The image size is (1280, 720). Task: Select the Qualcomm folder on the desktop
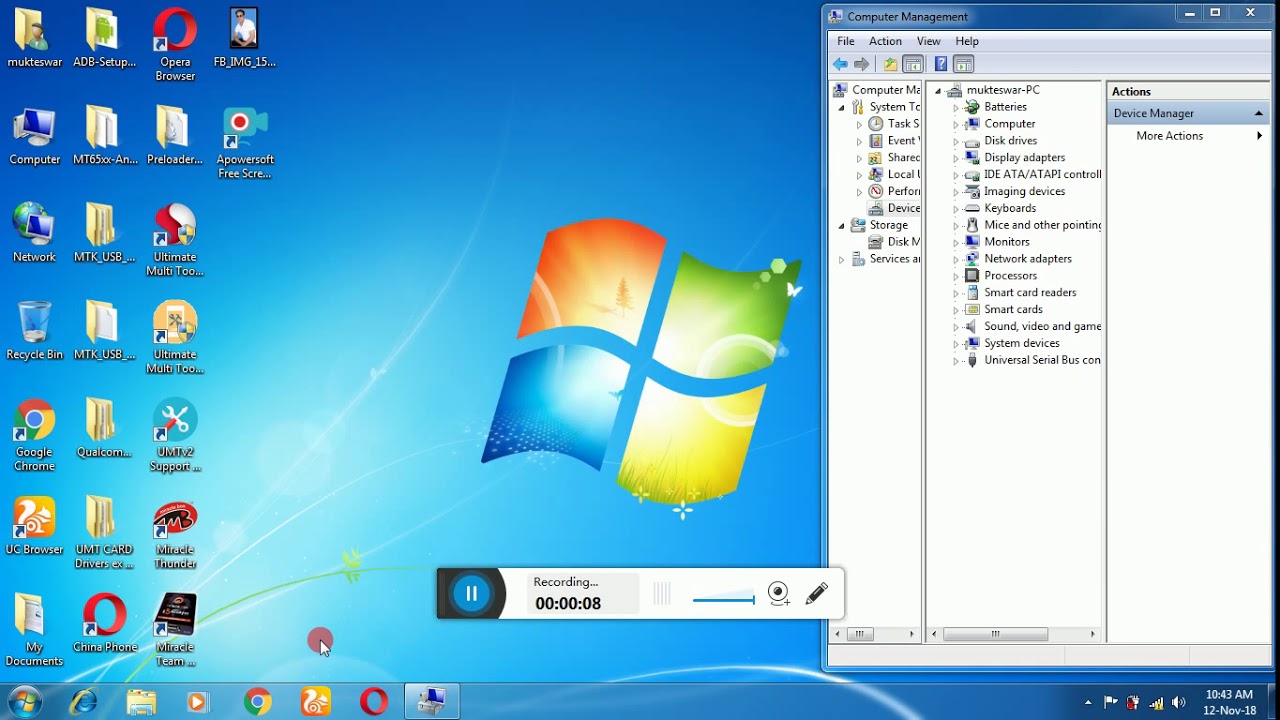[104, 429]
